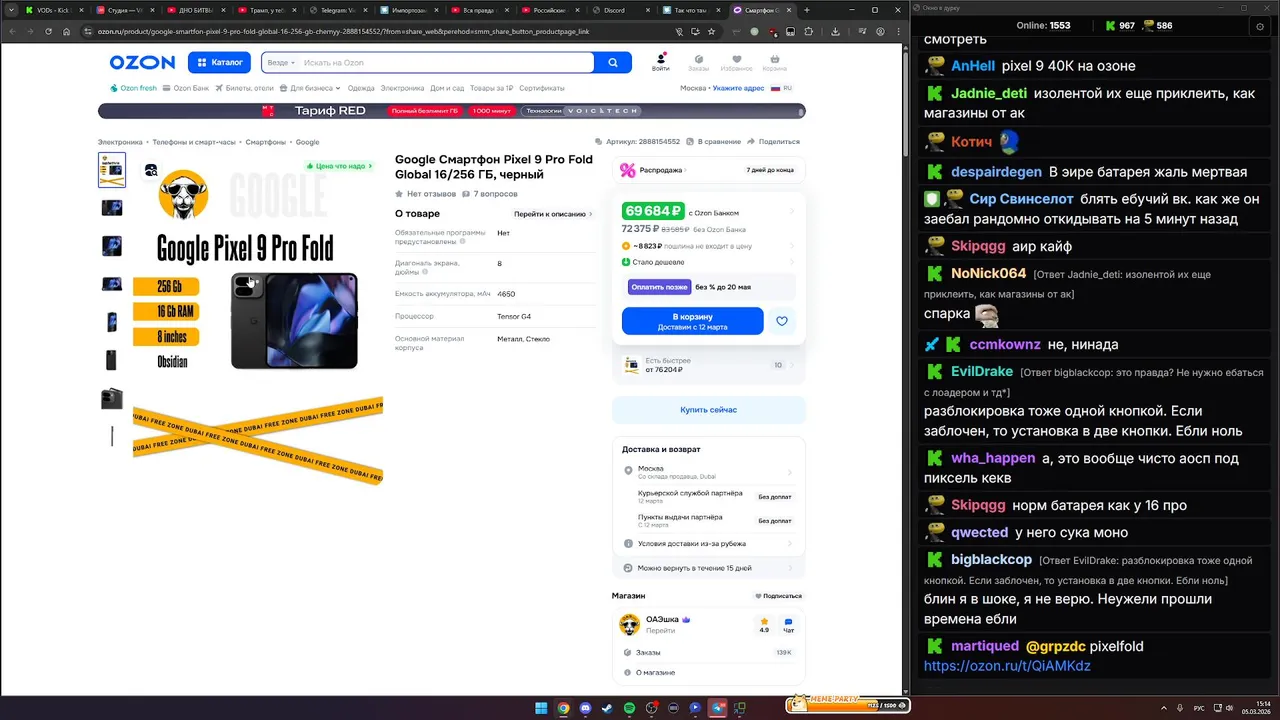This screenshot has width=1280, height=720.
Task: Open Чат with ОАЭшка store
Action: coord(788,625)
